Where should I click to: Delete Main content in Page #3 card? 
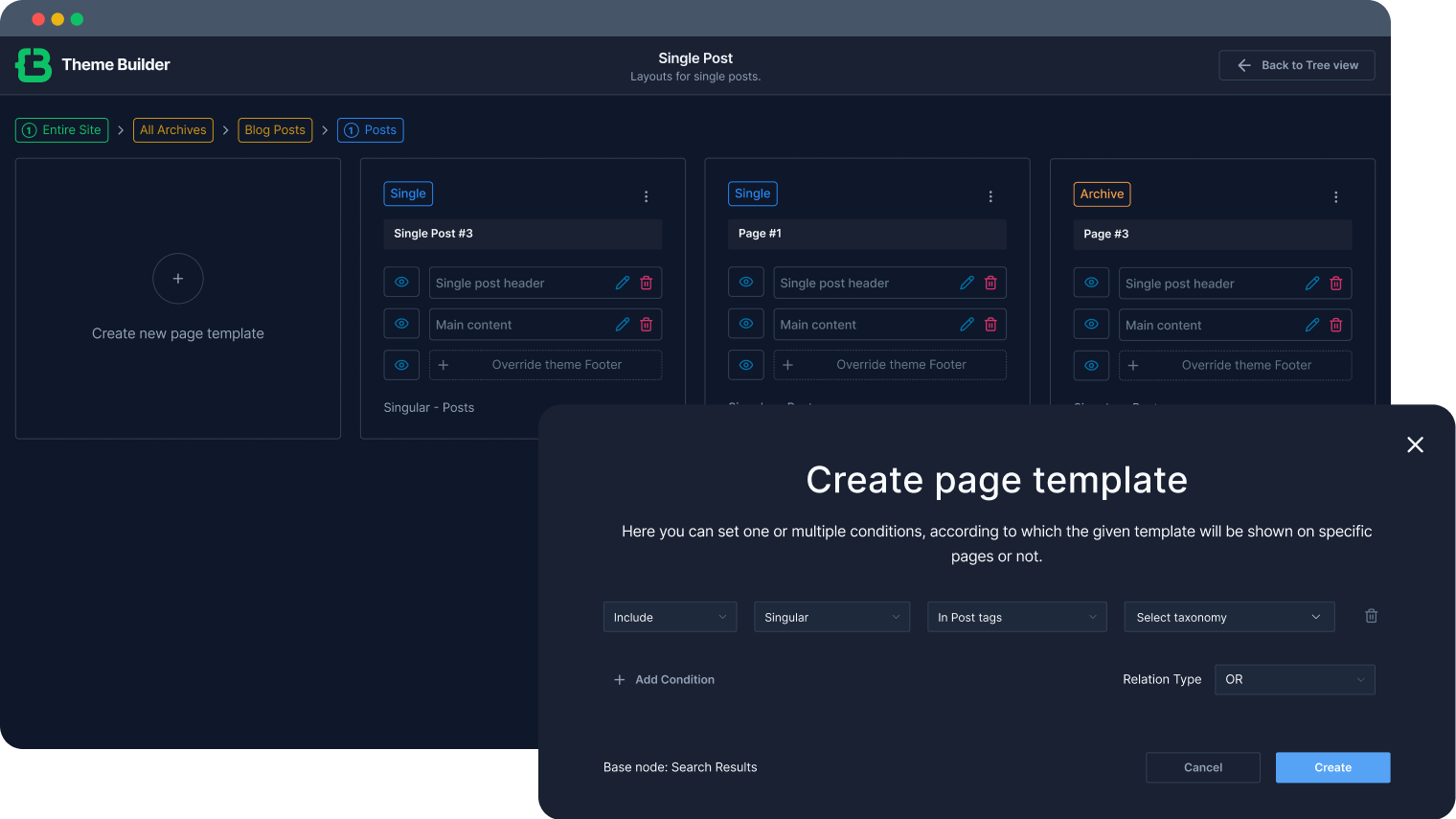[x=1336, y=326]
